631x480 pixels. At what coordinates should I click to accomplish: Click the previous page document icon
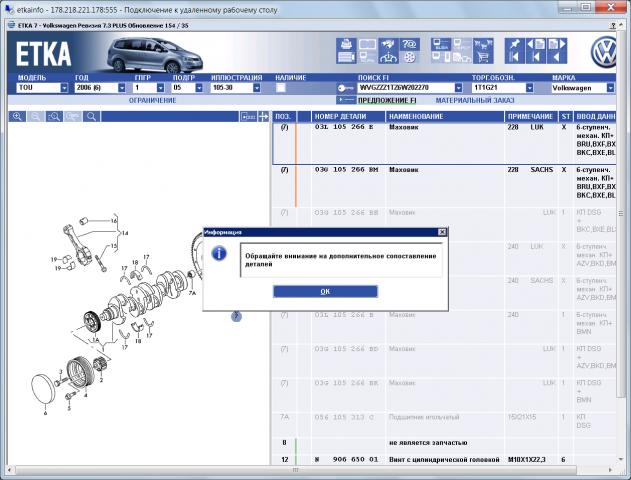pos(536,44)
